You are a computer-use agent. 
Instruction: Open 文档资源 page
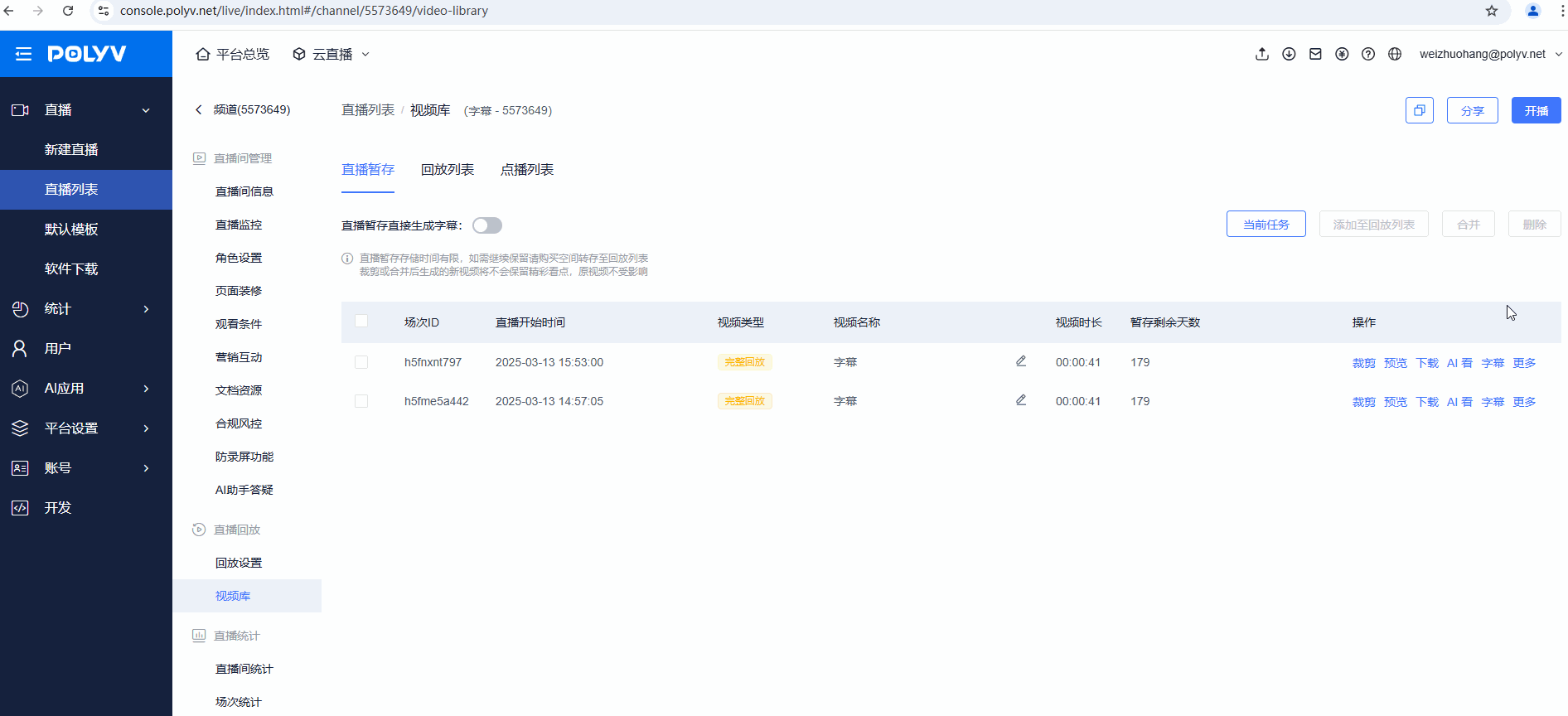point(239,390)
